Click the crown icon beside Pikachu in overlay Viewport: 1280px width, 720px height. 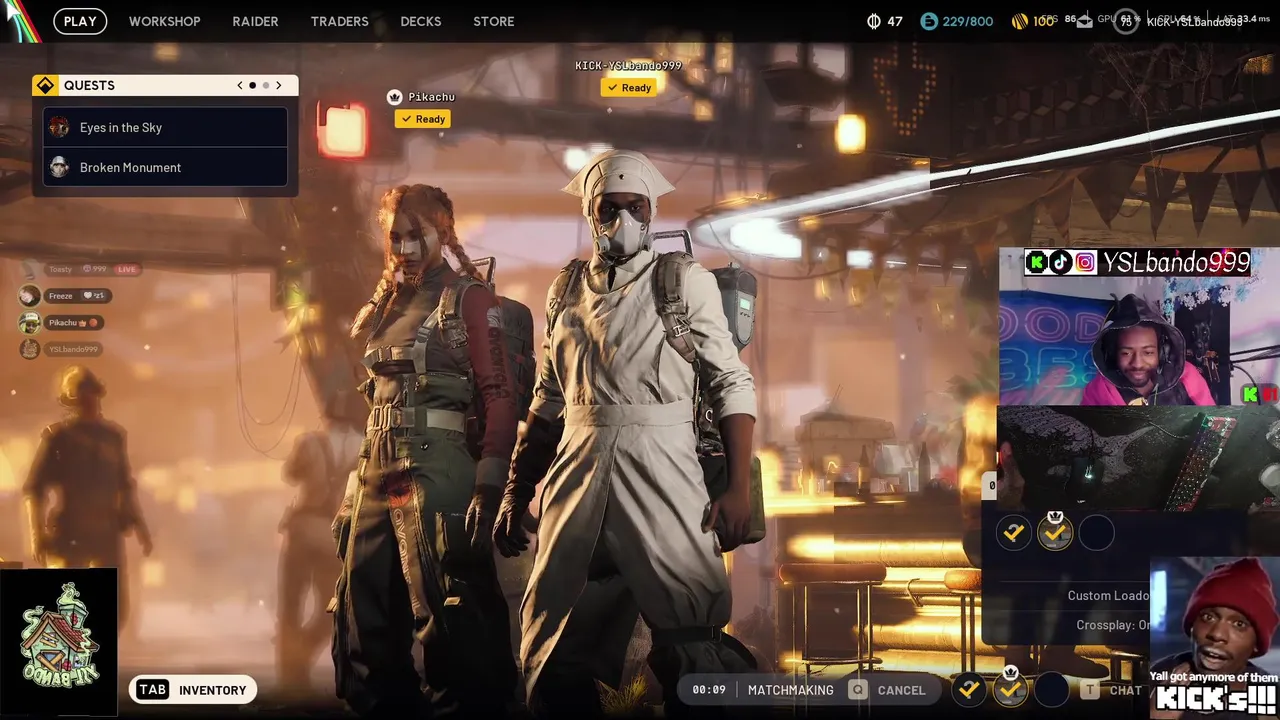(83, 323)
